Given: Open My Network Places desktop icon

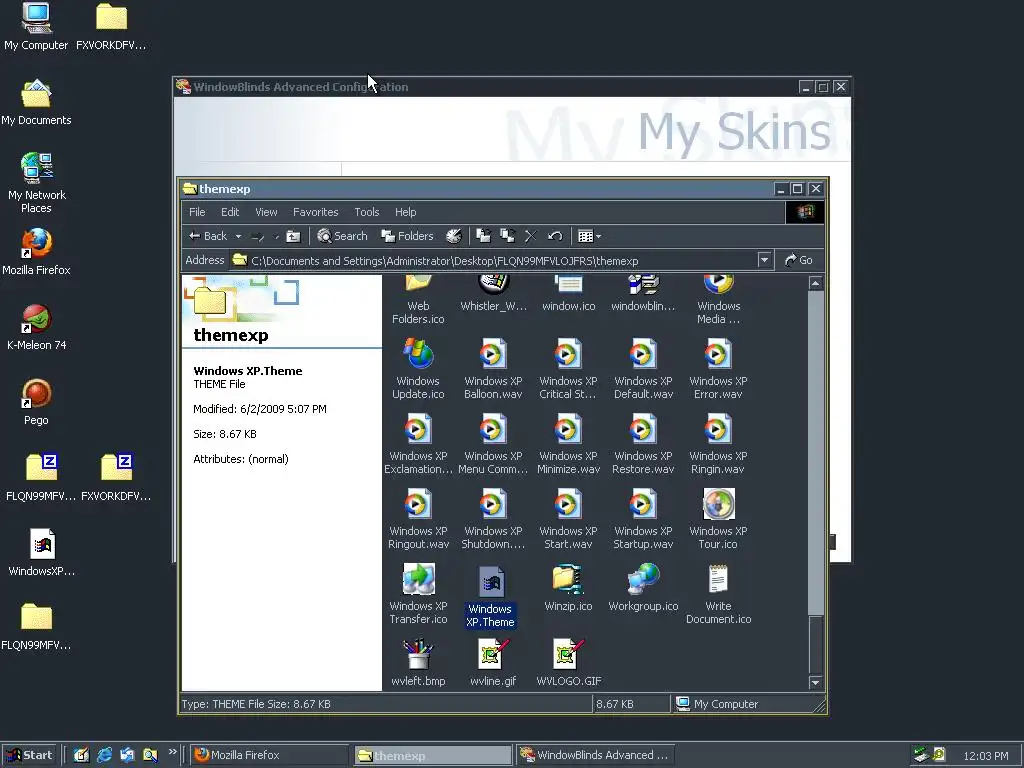Looking at the screenshot, I should tap(36, 183).
